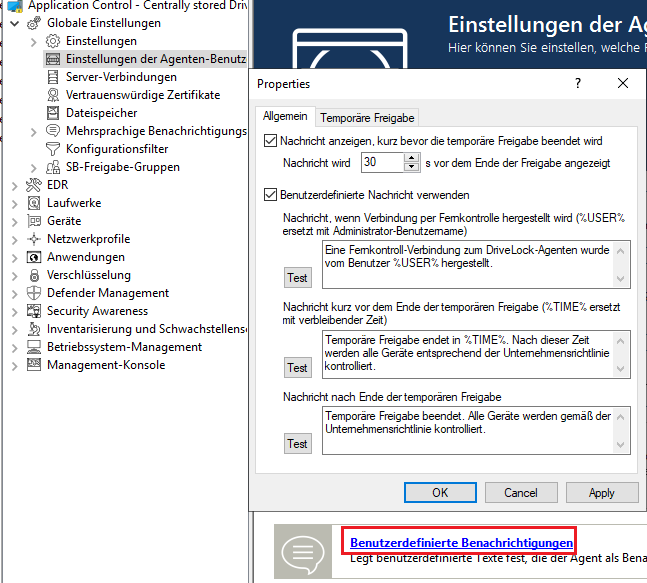647x583 pixels.
Task: Click the Defender Management shield icon
Action: coord(34,293)
